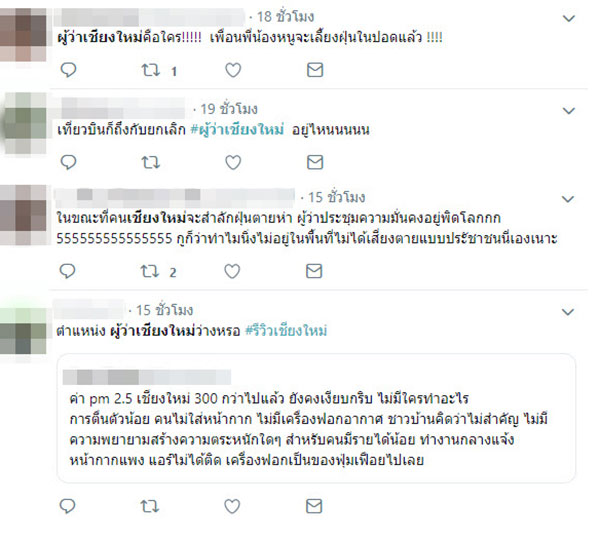Open the chevron menu on the third tweet

coord(568,199)
